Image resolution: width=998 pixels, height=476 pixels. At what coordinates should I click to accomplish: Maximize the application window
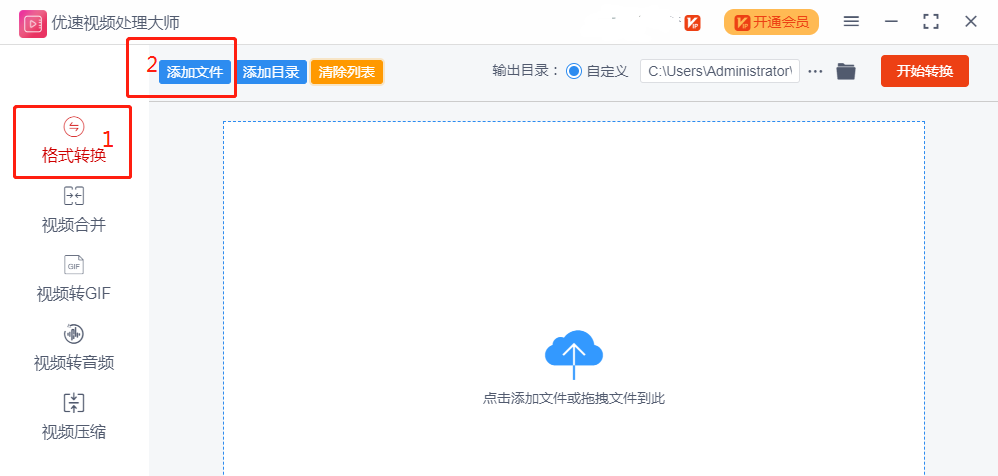click(930, 21)
